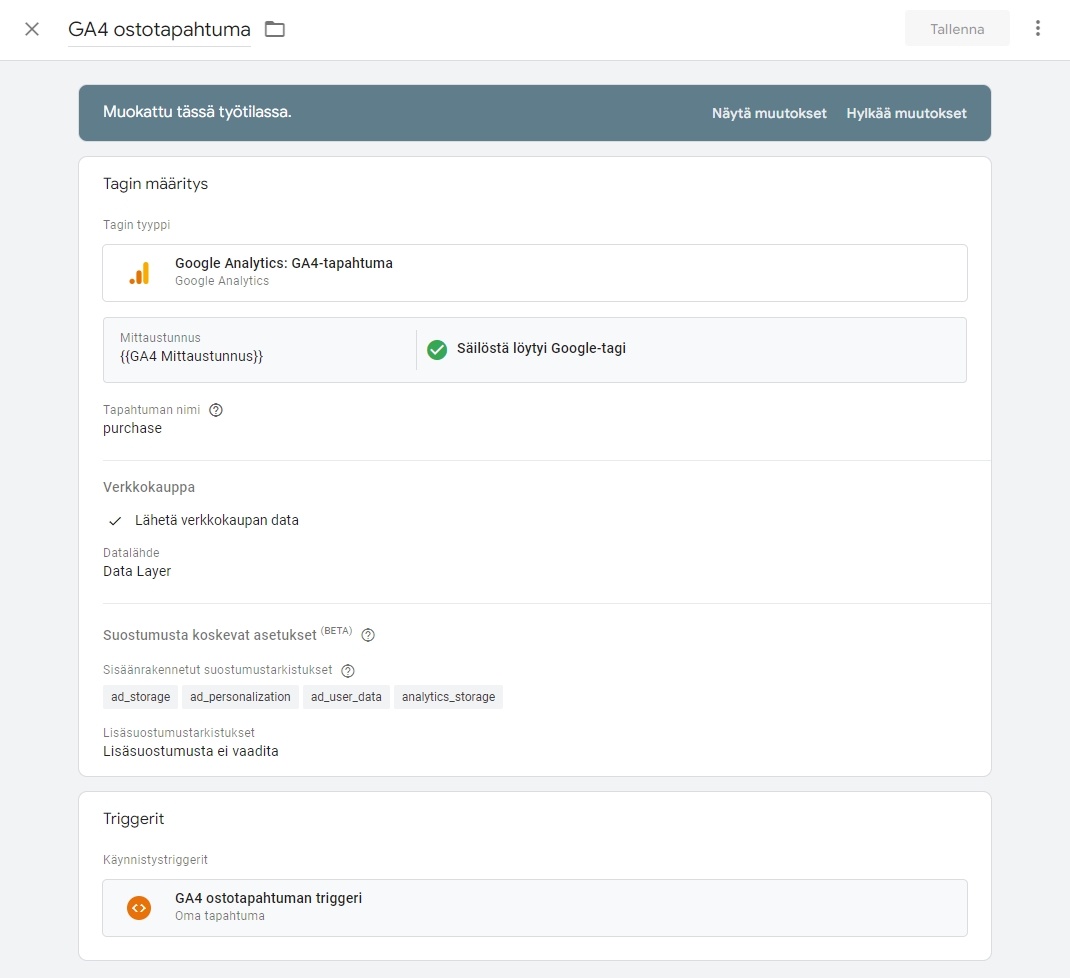Close the tag editor with X icon
The height and width of the screenshot is (978, 1070).
click(31, 29)
